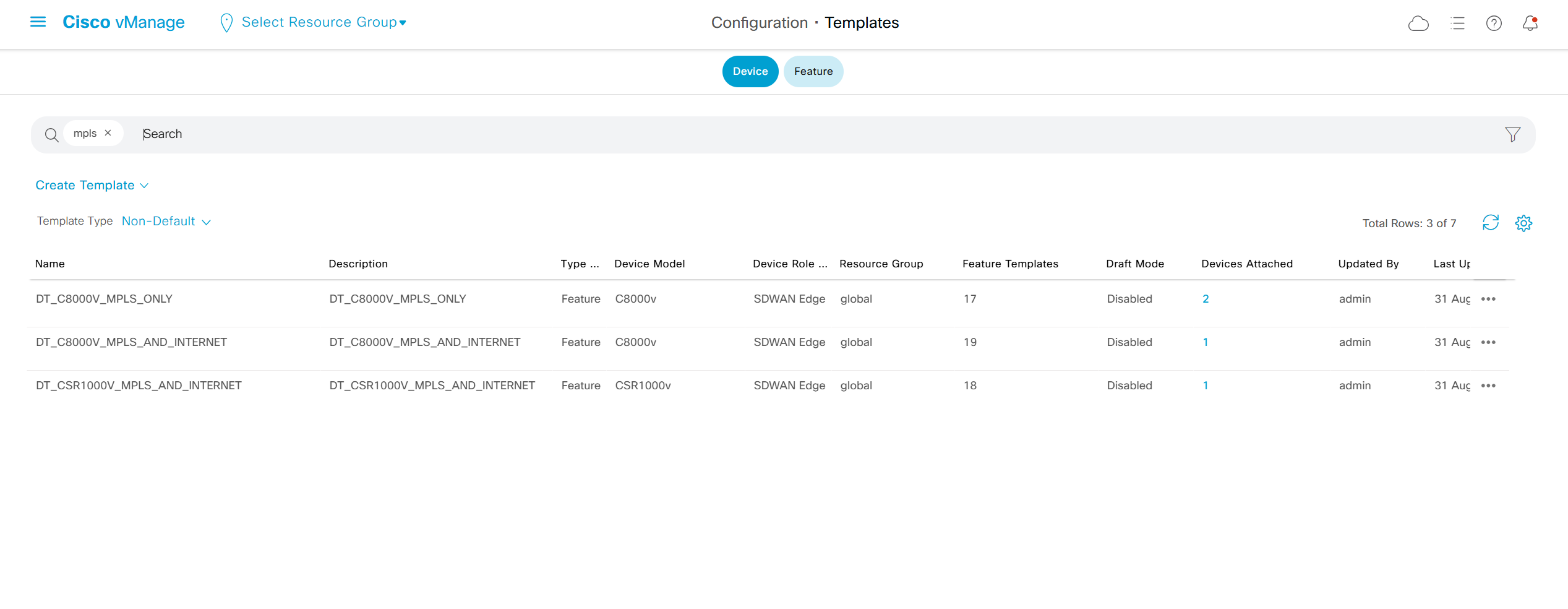Open the hamburger navigation menu
The height and width of the screenshot is (609, 1568).
(38, 22)
